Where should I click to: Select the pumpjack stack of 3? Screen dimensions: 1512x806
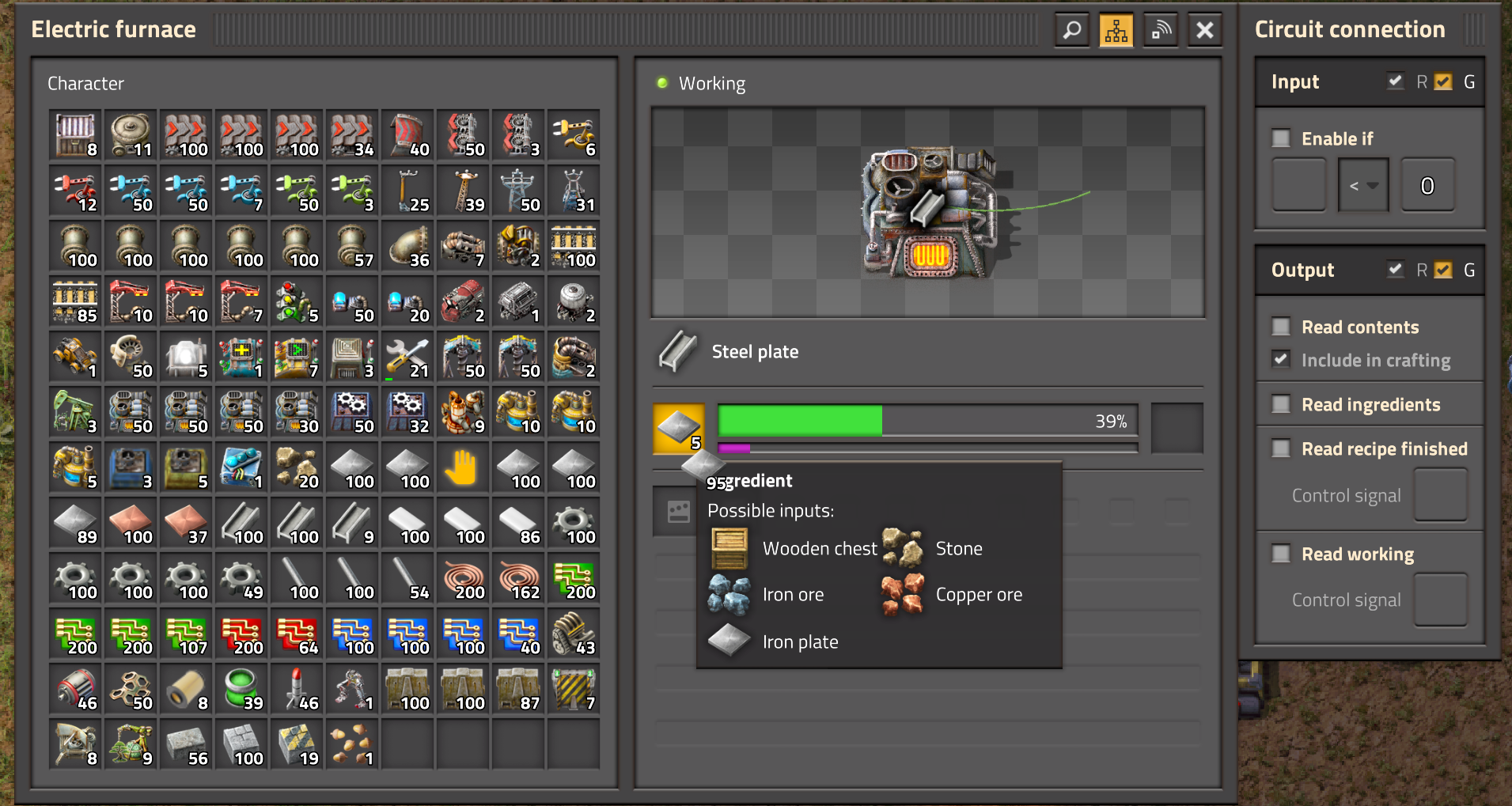(75, 412)
